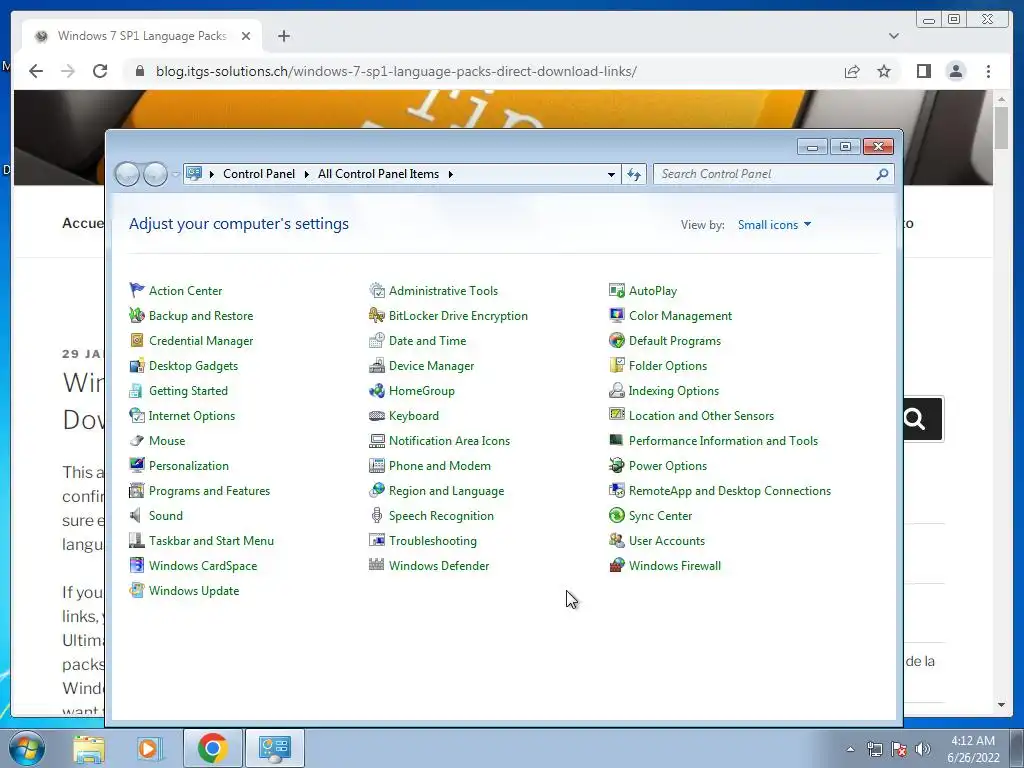This screenshot has height=768, width=1024.
Task: Click the Phone and Modem link
Action: [x=440, y=466]
